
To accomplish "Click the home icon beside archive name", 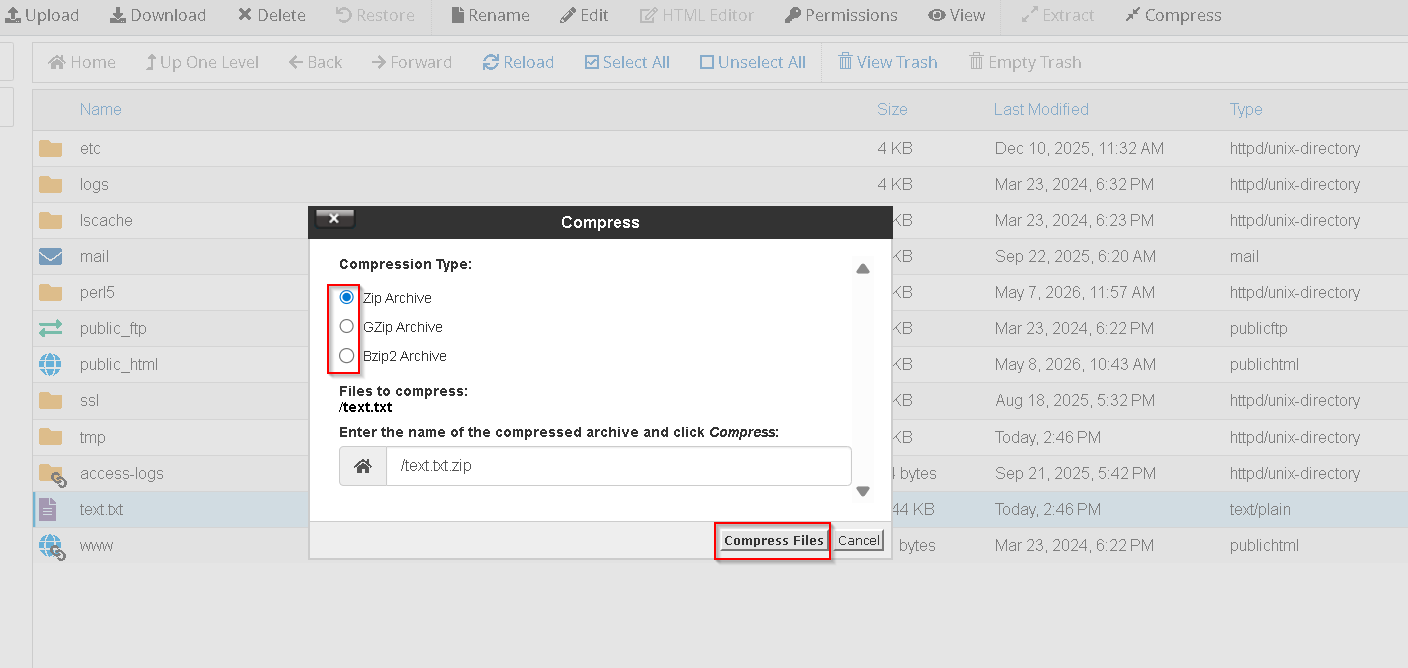I will [x=363, y=466].
